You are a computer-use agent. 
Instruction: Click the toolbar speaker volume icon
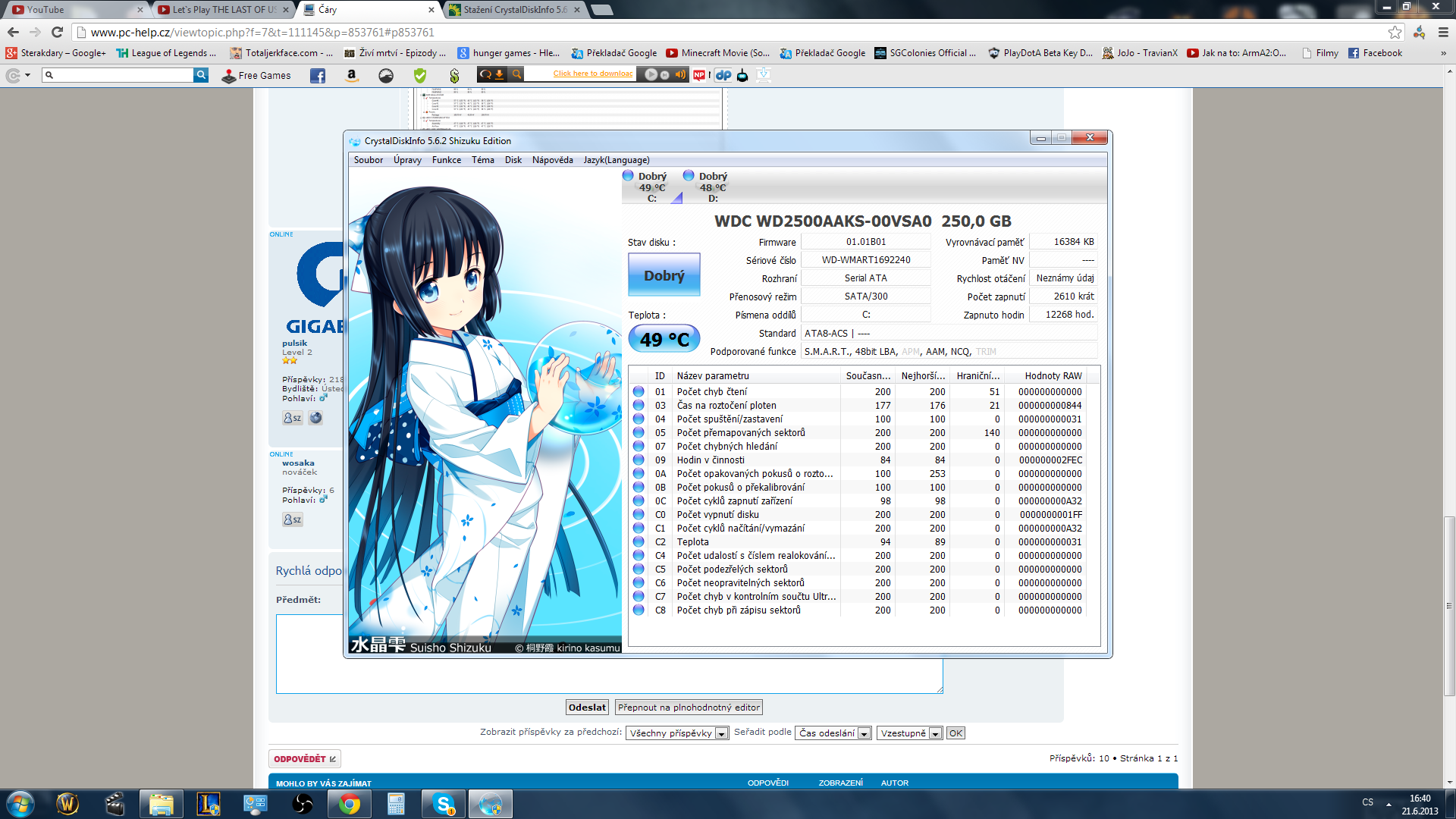(679, 74)
